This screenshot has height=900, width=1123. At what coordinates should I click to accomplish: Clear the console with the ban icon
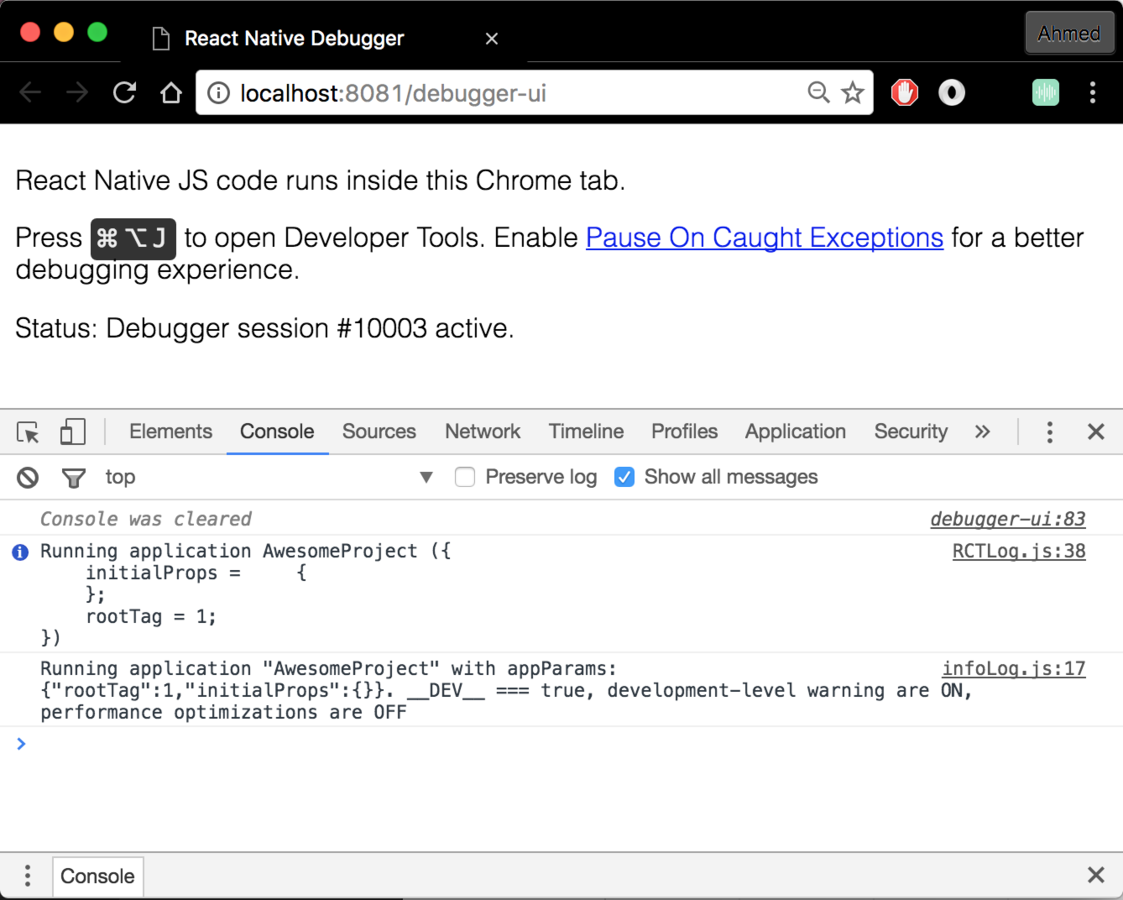[x=28, y=478]
